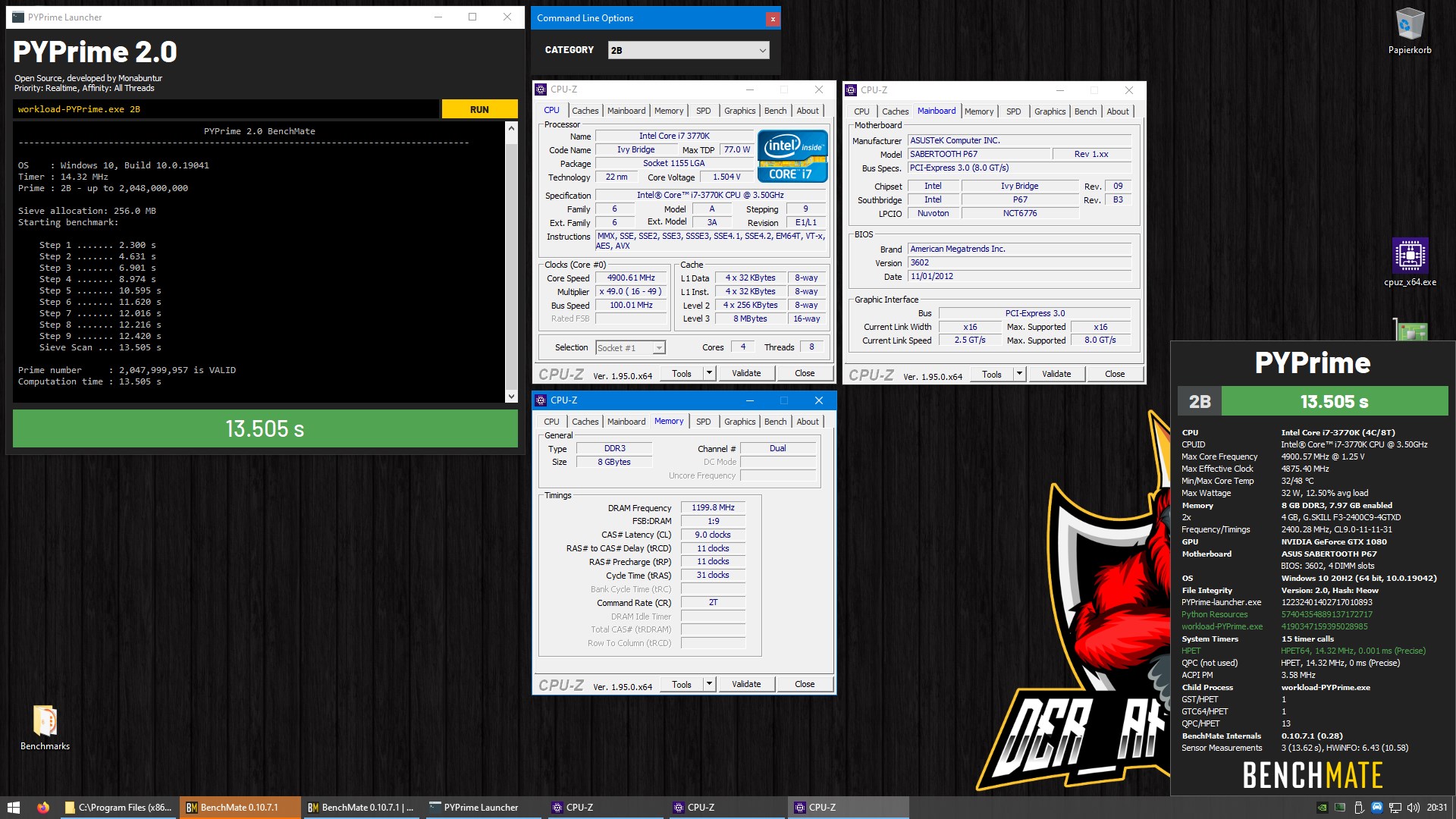Viewport: 1456px width, 819px height.
Task: Open the CATEGORY dropdown showing 2B
Action: click(x=689, y=50)
